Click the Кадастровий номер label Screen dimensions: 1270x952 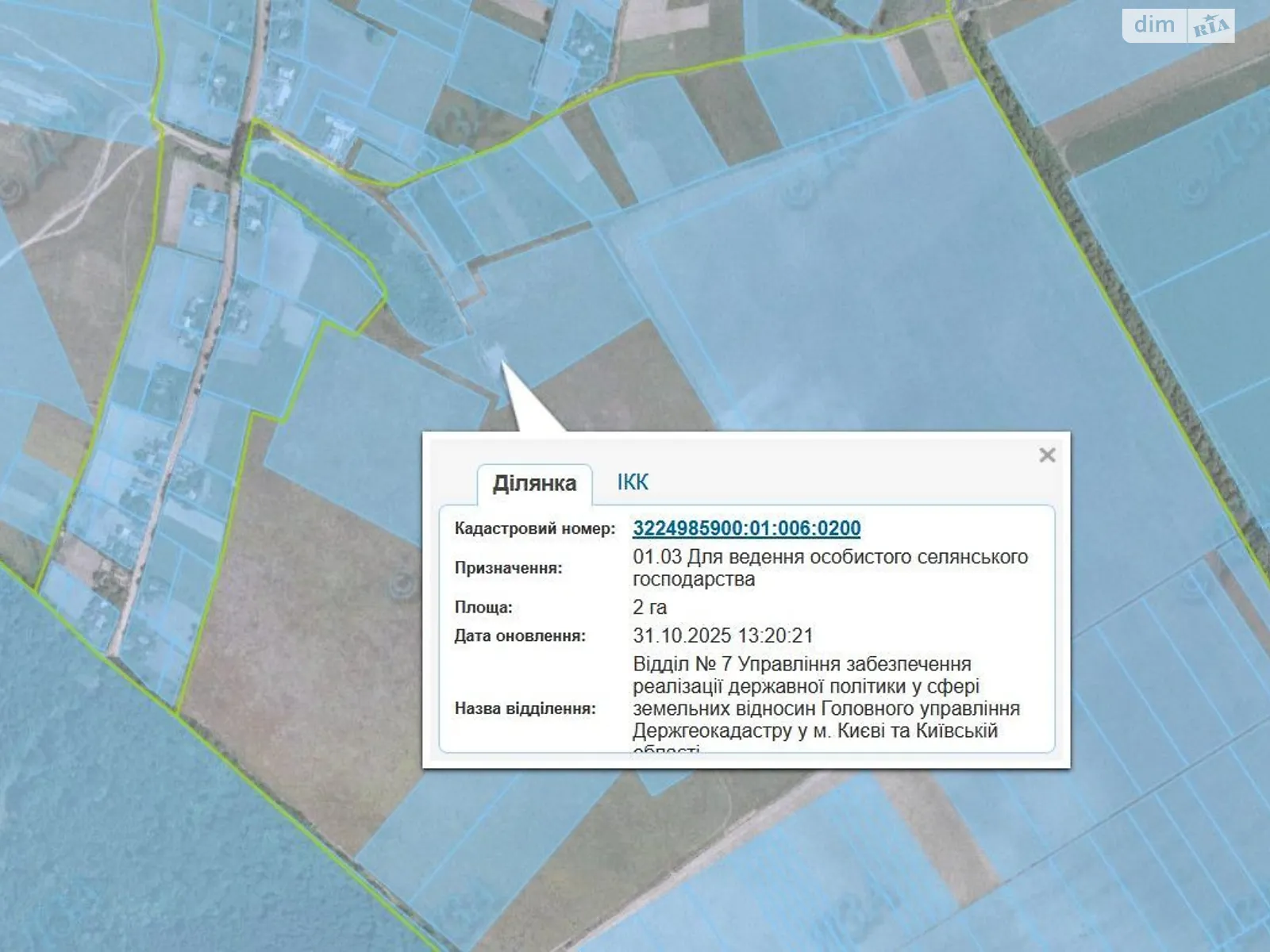tap(534, 528)
